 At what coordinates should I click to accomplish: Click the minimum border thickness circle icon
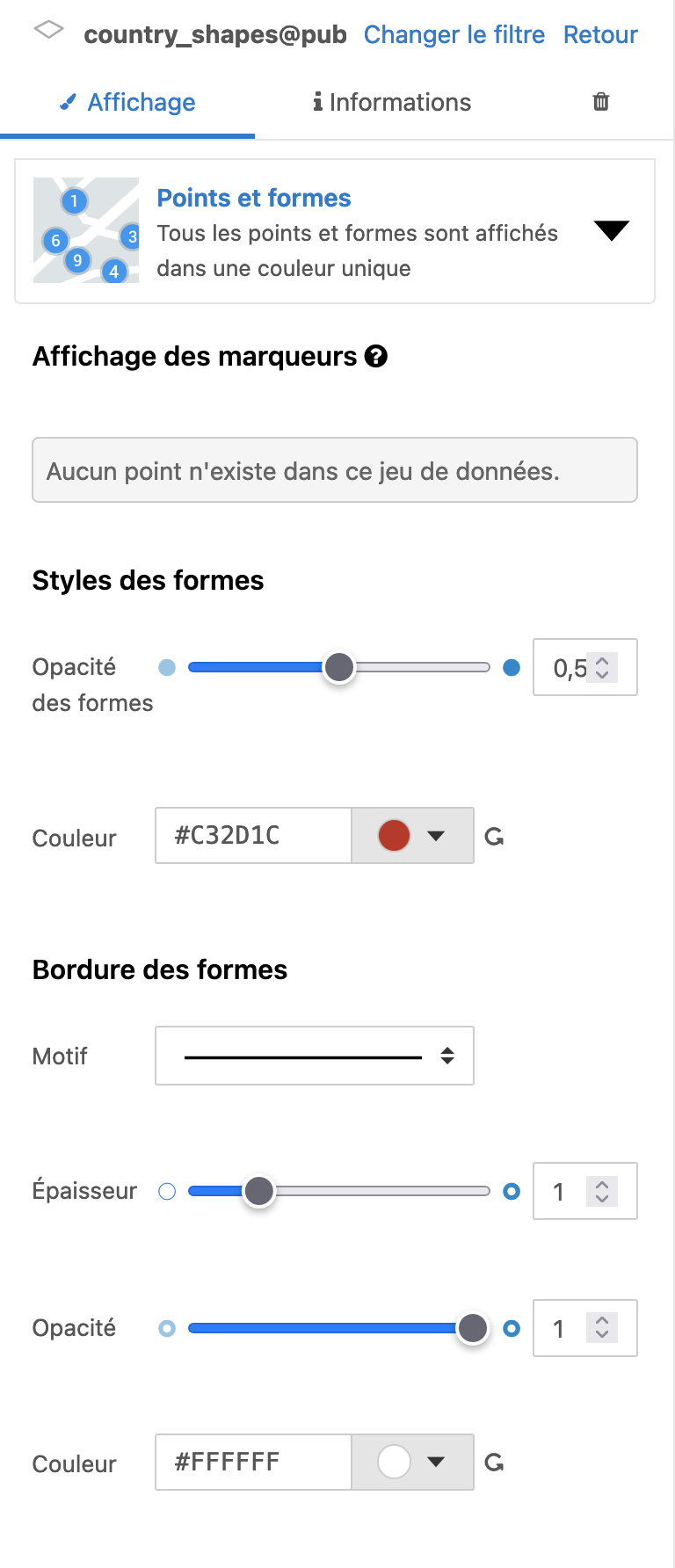tap(167, 1192)
